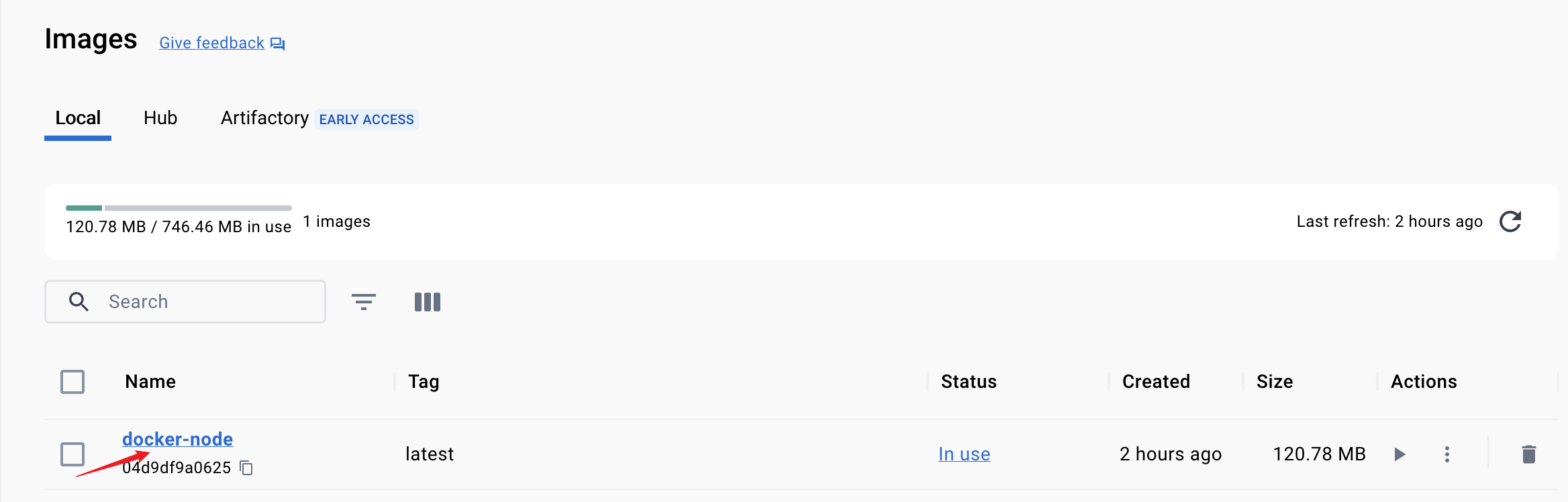
Task: Open the docker-node image link
Action: coord(178,439)
